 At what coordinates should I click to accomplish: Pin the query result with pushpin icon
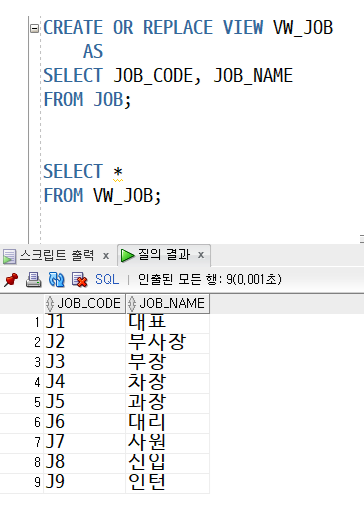11,280
